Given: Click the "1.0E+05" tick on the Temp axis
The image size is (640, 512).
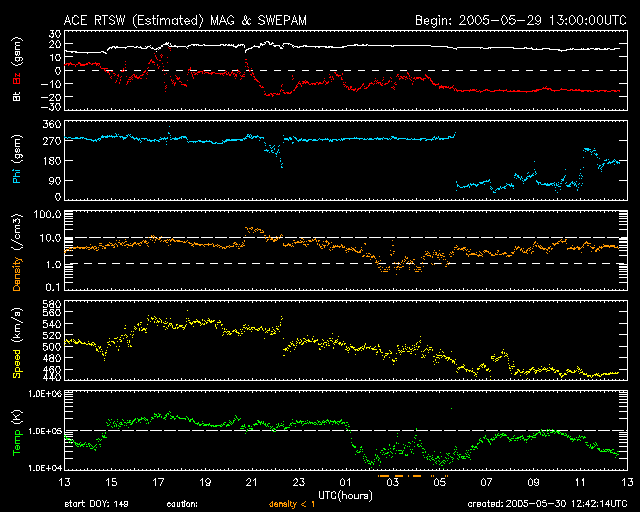Looking at the screenshot, I should 45,431.
